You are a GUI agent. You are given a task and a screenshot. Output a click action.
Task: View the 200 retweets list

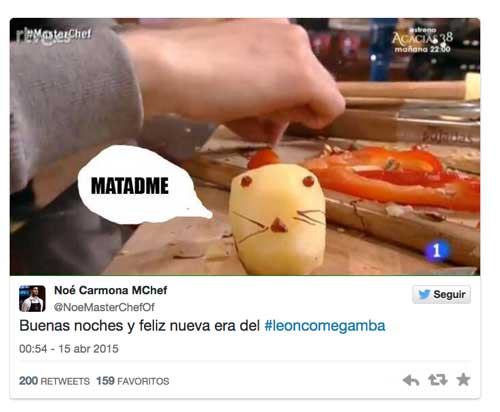coord(54,381)
